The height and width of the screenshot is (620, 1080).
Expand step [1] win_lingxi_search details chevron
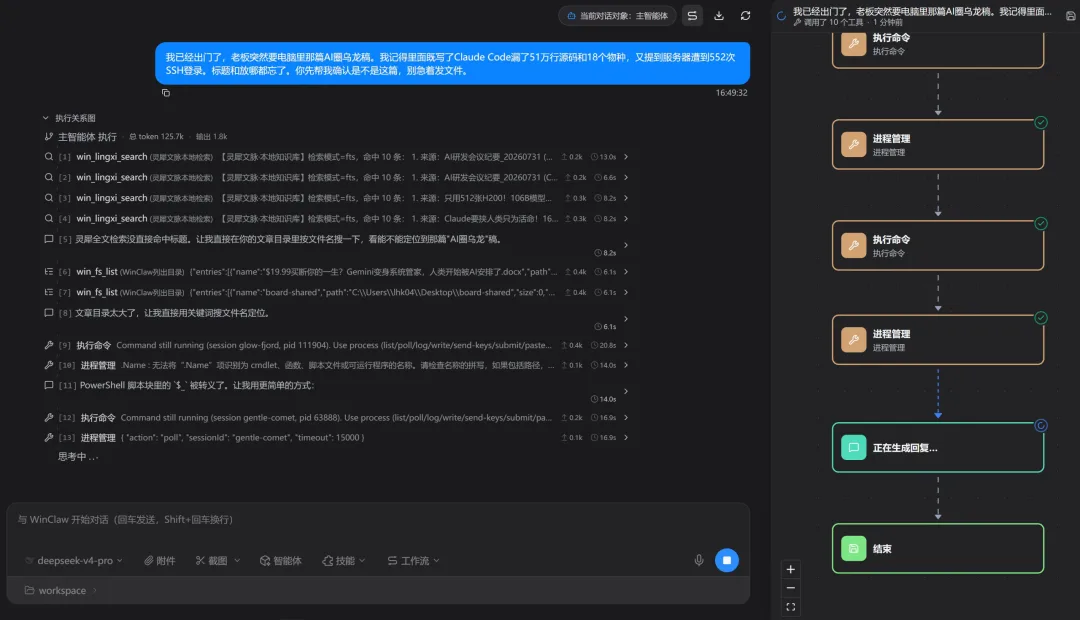pos(625,157)
